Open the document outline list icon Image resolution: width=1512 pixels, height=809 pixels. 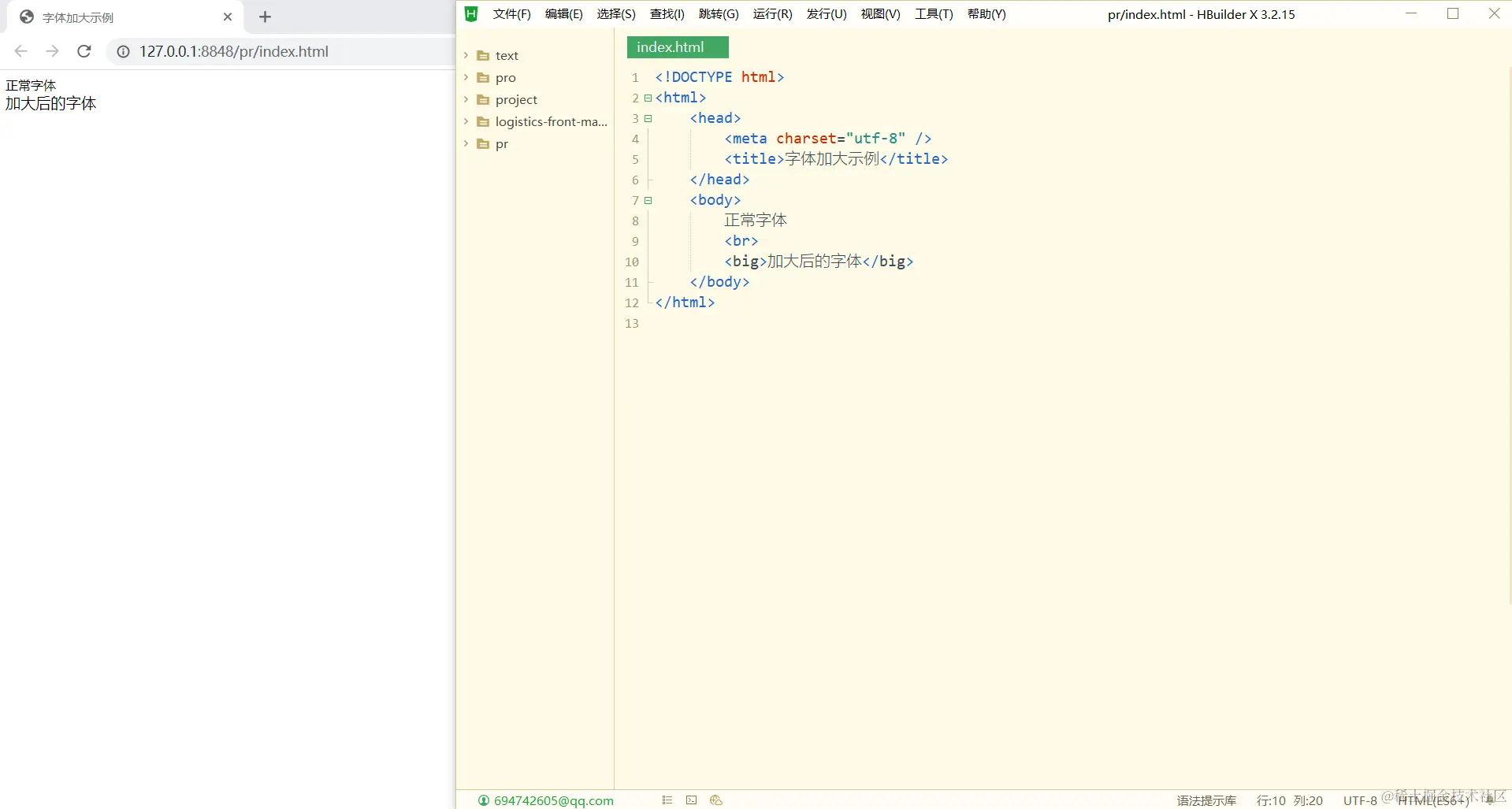tap(667, 800)
